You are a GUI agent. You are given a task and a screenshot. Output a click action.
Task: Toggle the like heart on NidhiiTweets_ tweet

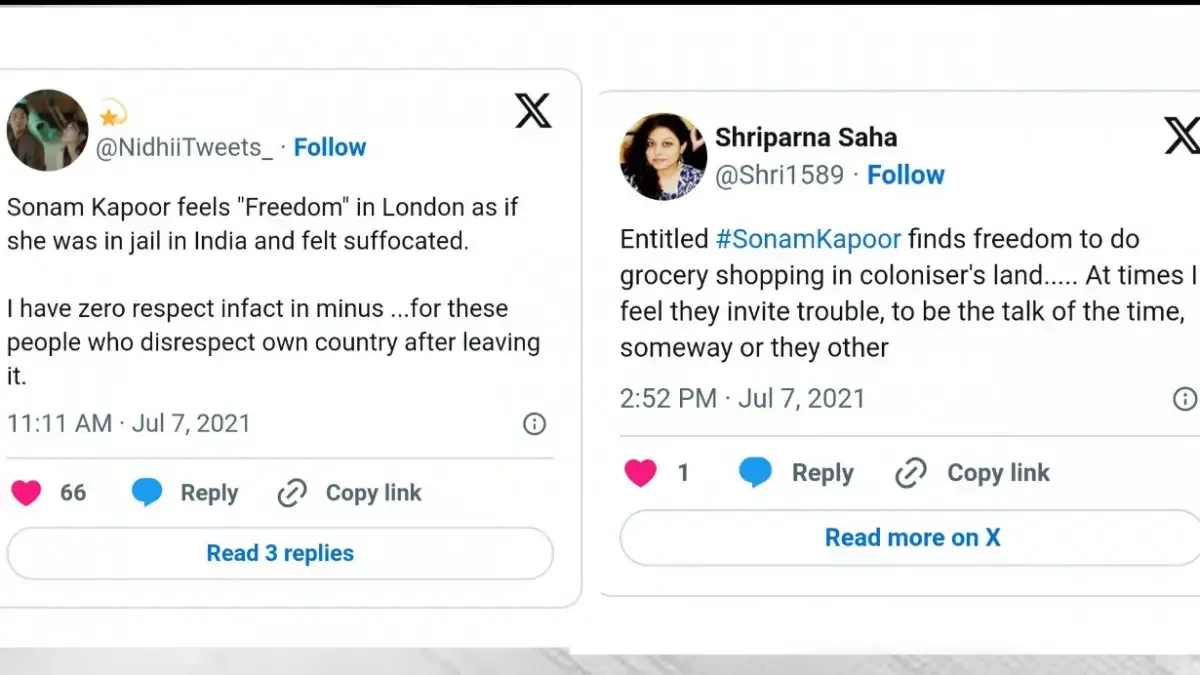[26, 492]
